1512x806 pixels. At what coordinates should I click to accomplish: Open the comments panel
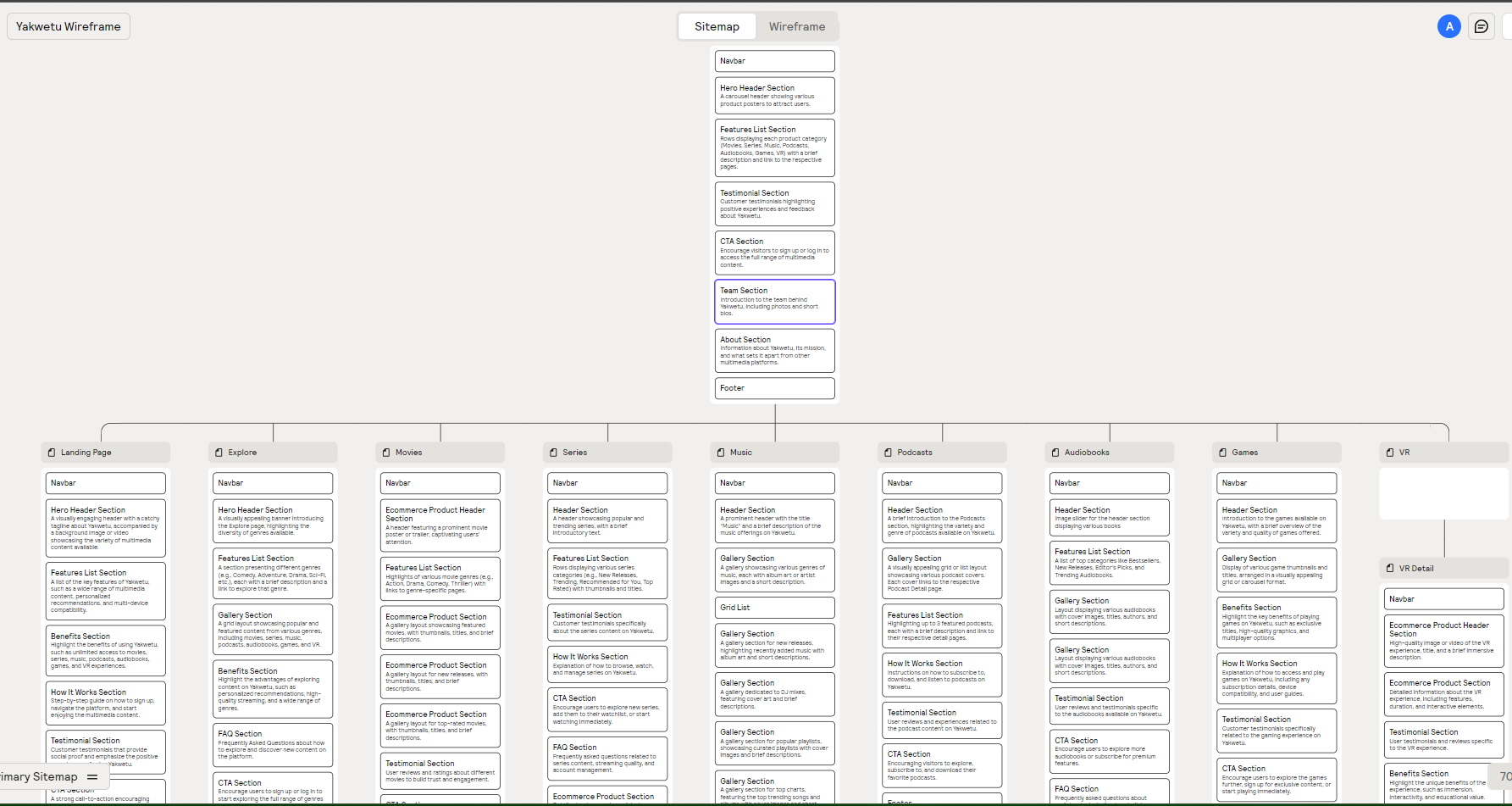point(1481,26)
